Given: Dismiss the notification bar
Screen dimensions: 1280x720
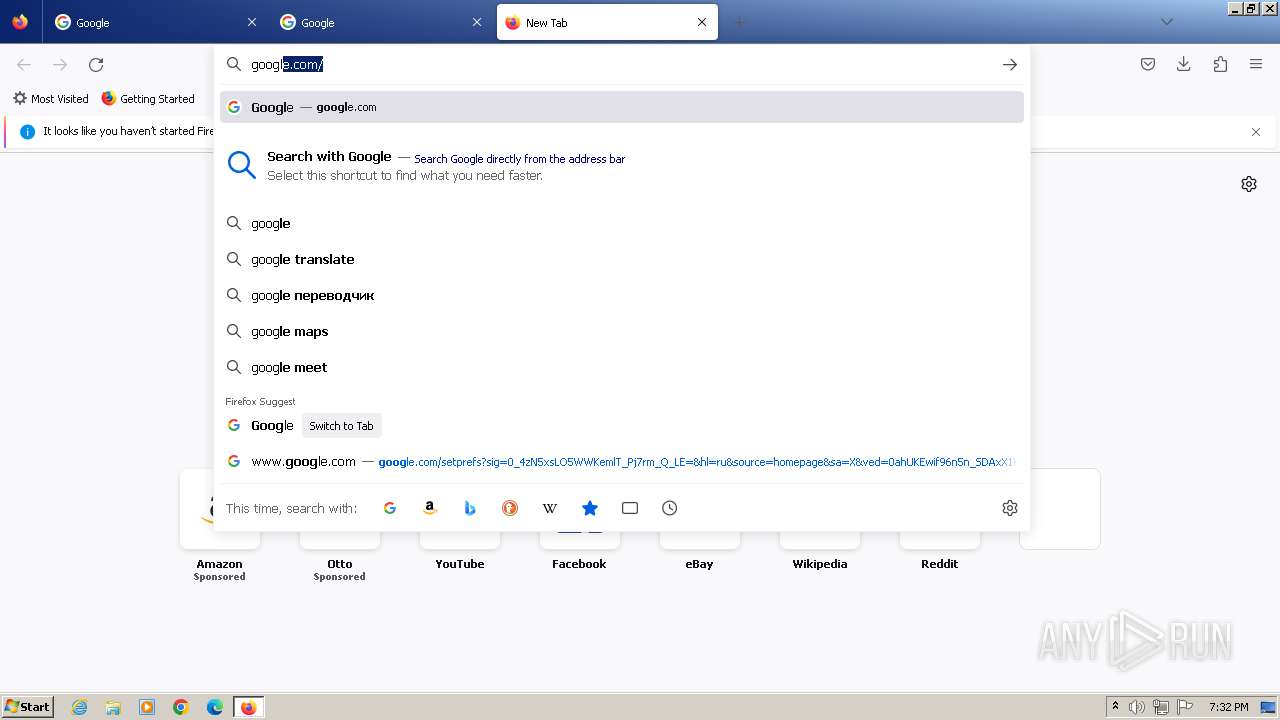Looking at the screenshot, I should [1256, 132].
